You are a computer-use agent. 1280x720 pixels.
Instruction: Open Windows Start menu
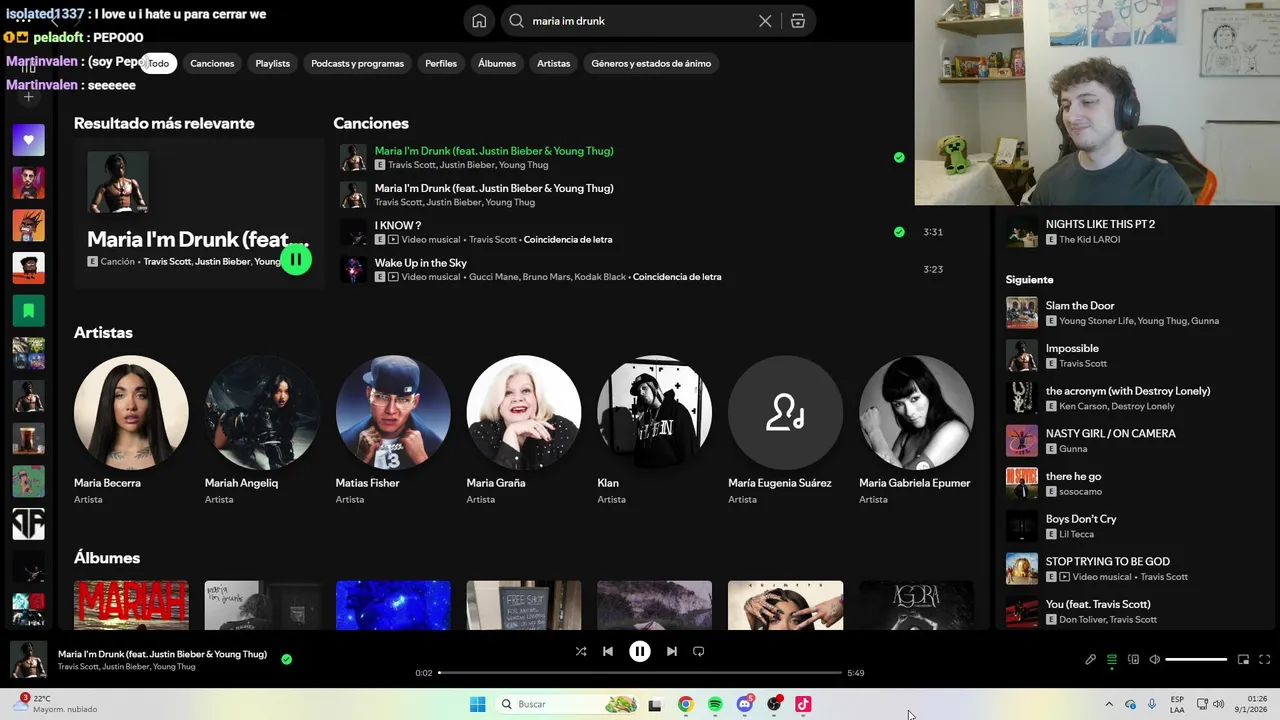pyautogui.click(x=478, y=704)
